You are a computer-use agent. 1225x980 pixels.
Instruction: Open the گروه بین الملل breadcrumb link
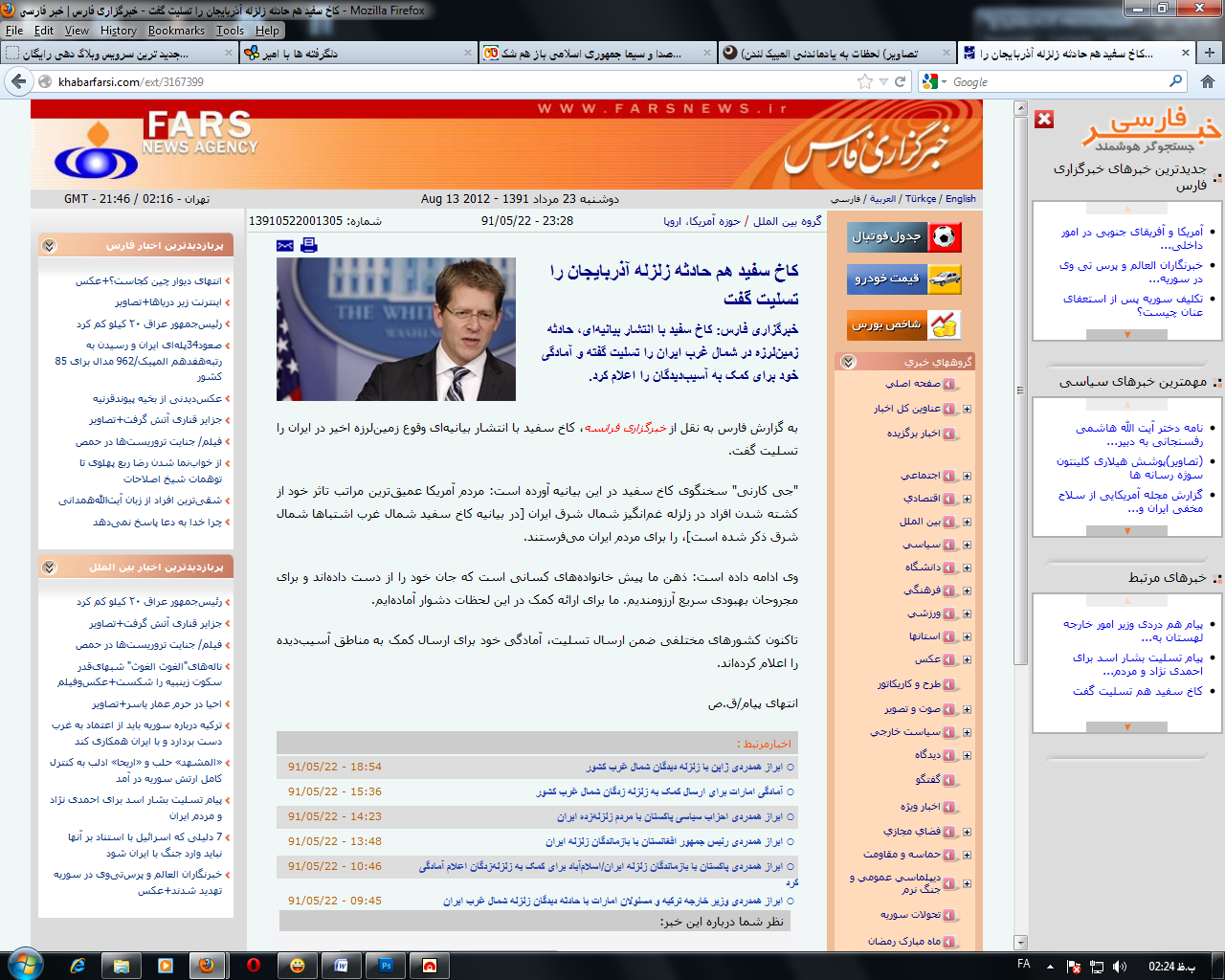click(x=788, y=221)
